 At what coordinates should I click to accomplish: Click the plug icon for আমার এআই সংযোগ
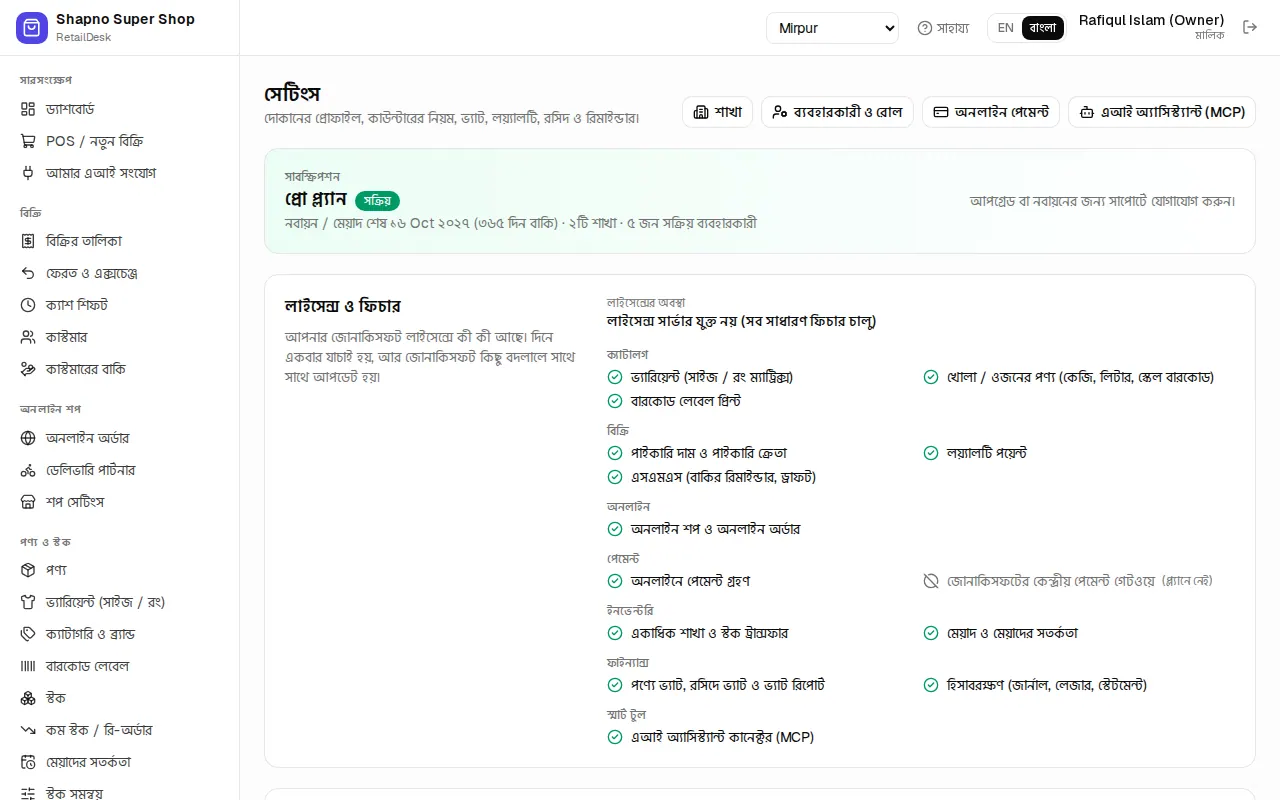(28, 173)
